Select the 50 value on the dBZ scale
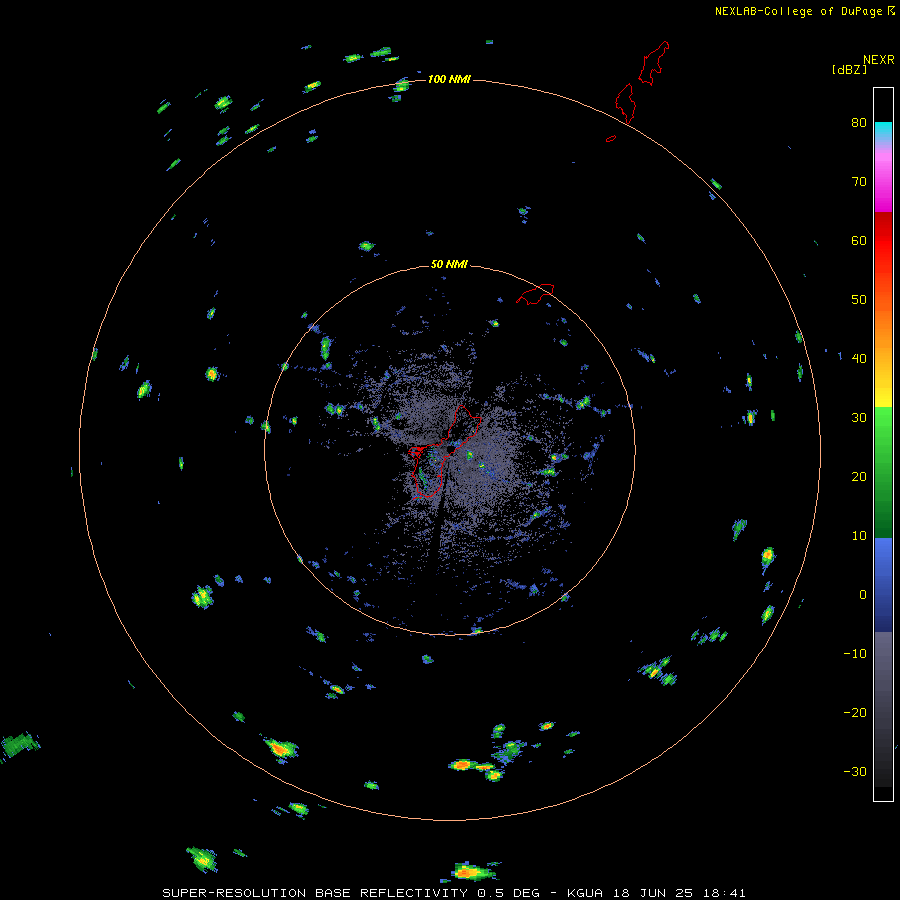 (x=859, y=300)
